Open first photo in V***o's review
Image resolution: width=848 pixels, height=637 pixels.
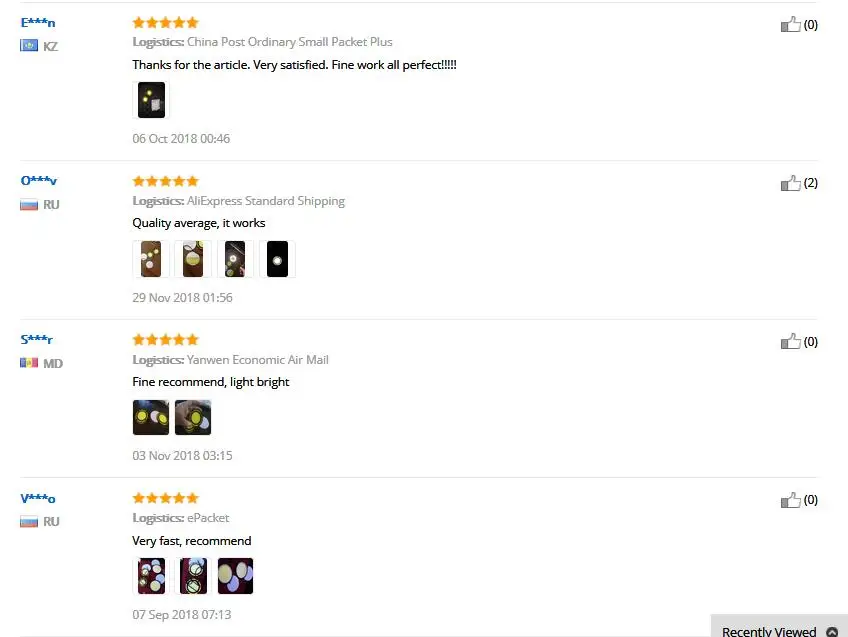(x=151, y=576)
